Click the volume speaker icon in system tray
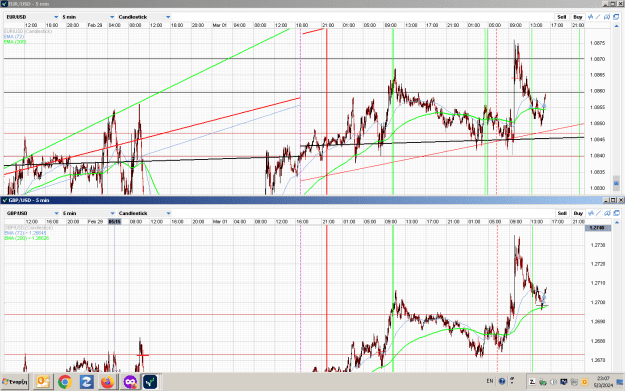This screenshot has height=391, width=625. click(553, 382)
